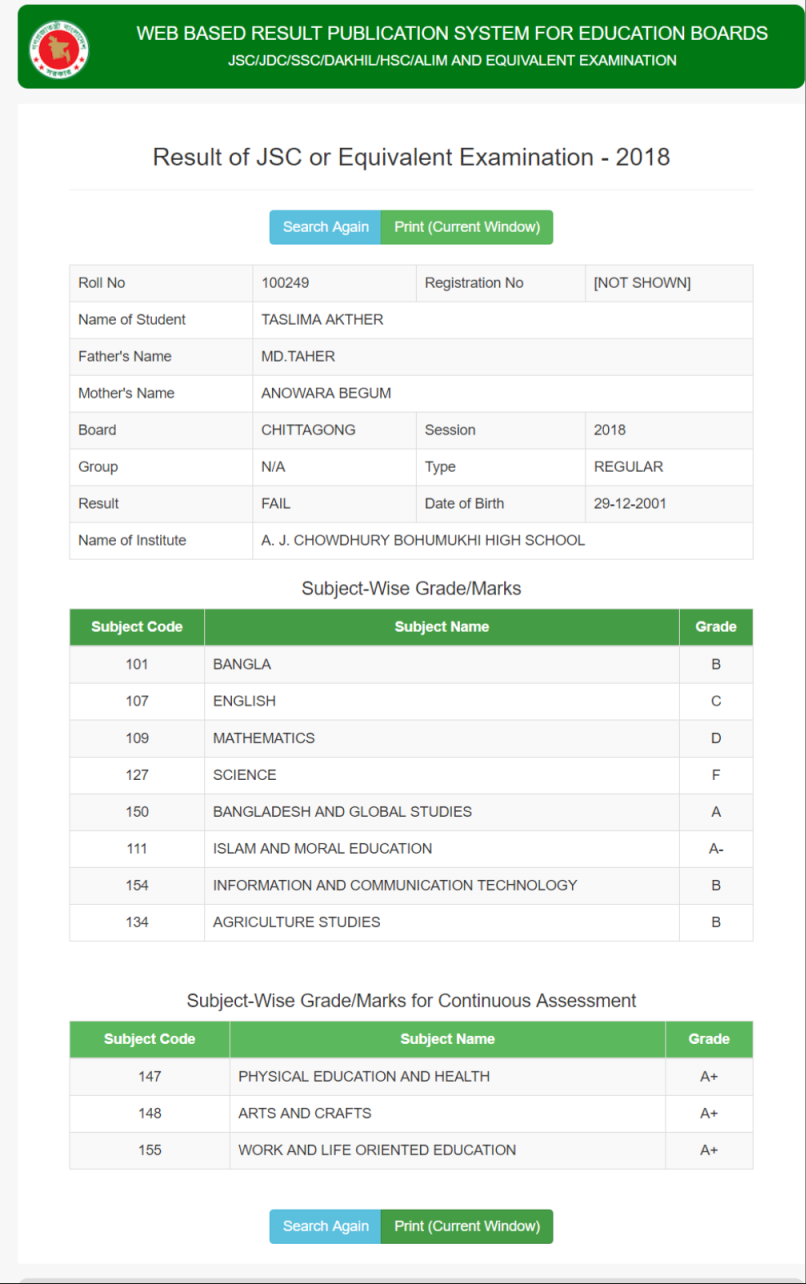Click INFORMATION AND COMMUNICATION TECHNOLOGY subject name
This screenshot has width=806, height=1284.
[x=395, y=885]
